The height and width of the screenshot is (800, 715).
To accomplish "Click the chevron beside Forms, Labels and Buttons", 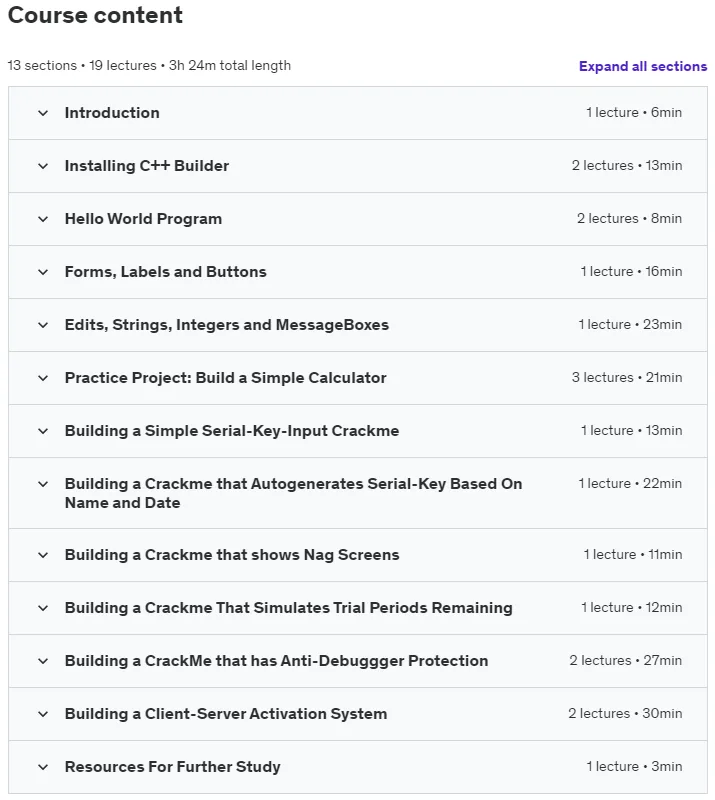I will (x=43, y=272).
